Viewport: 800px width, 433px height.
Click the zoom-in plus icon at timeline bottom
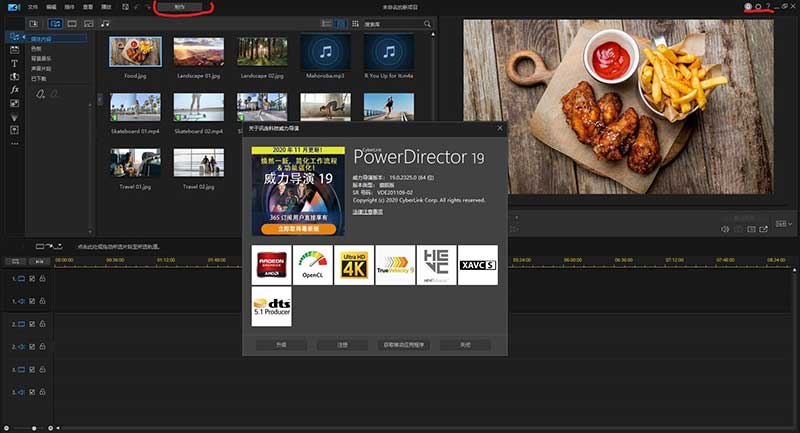[x=51, y=428]
